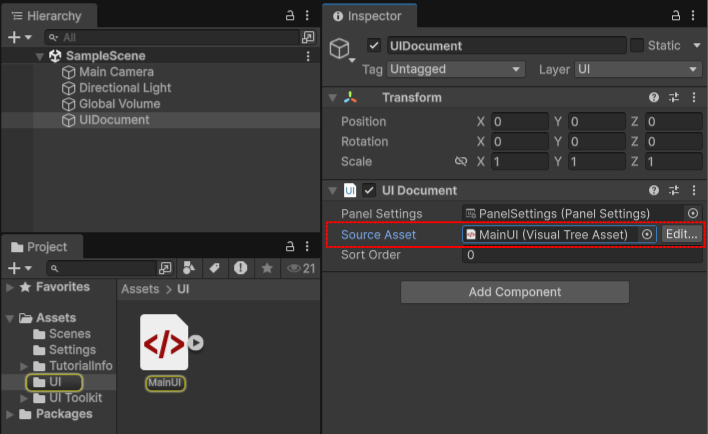708x434 pixels.
Task: Open the Layer dropdown showing UI
Action: 637,70
